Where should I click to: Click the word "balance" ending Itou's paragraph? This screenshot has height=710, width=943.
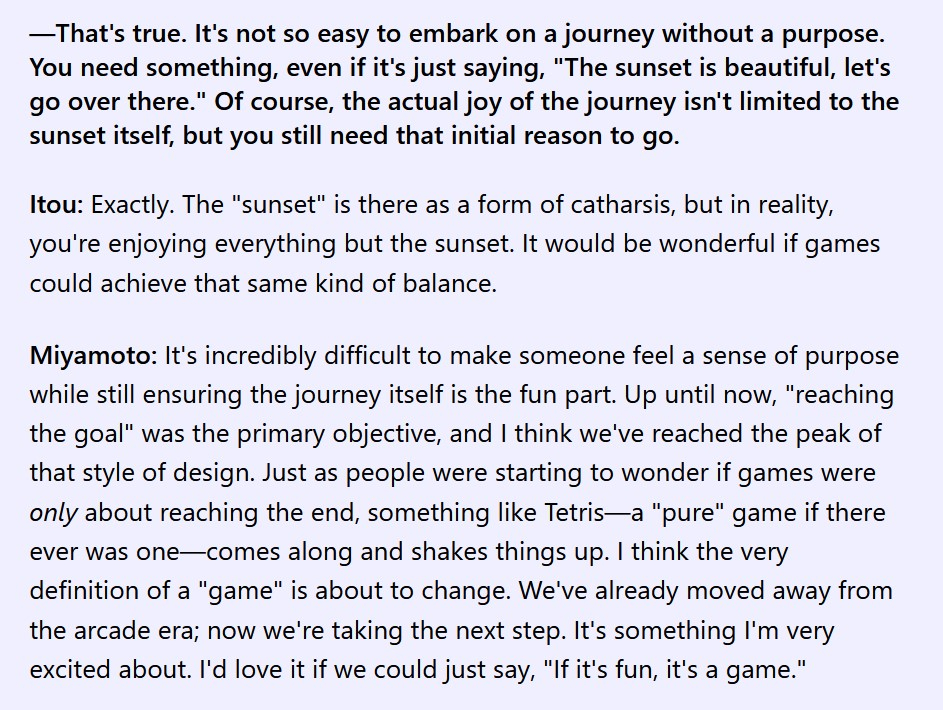[453, 284]
